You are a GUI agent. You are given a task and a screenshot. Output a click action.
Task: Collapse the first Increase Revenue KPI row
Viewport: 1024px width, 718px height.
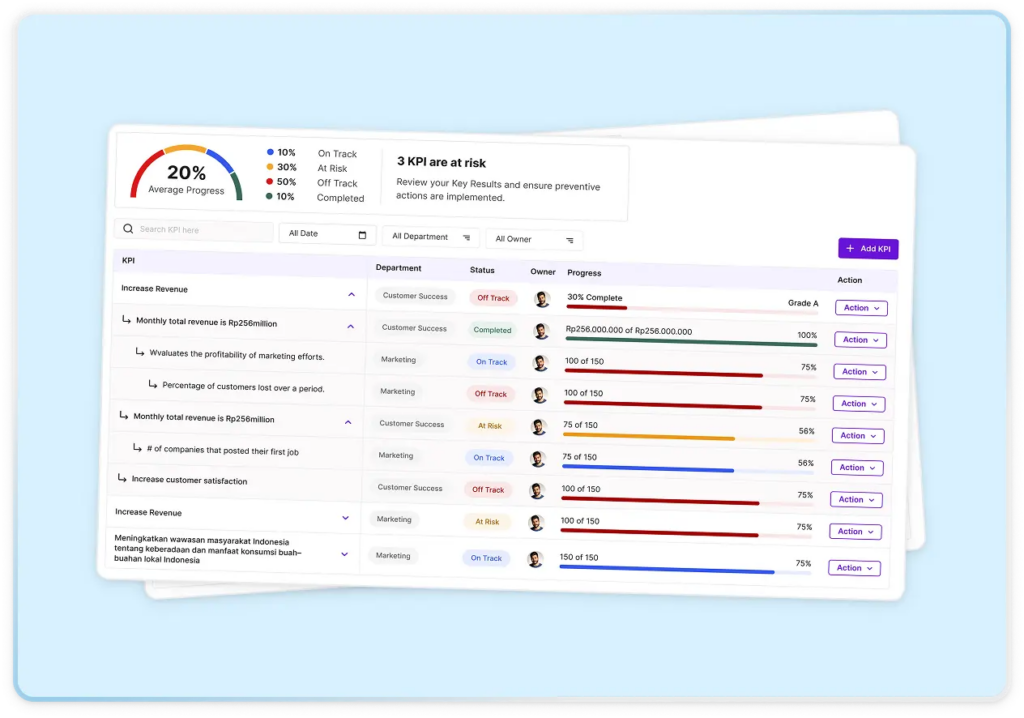[351, 295]
